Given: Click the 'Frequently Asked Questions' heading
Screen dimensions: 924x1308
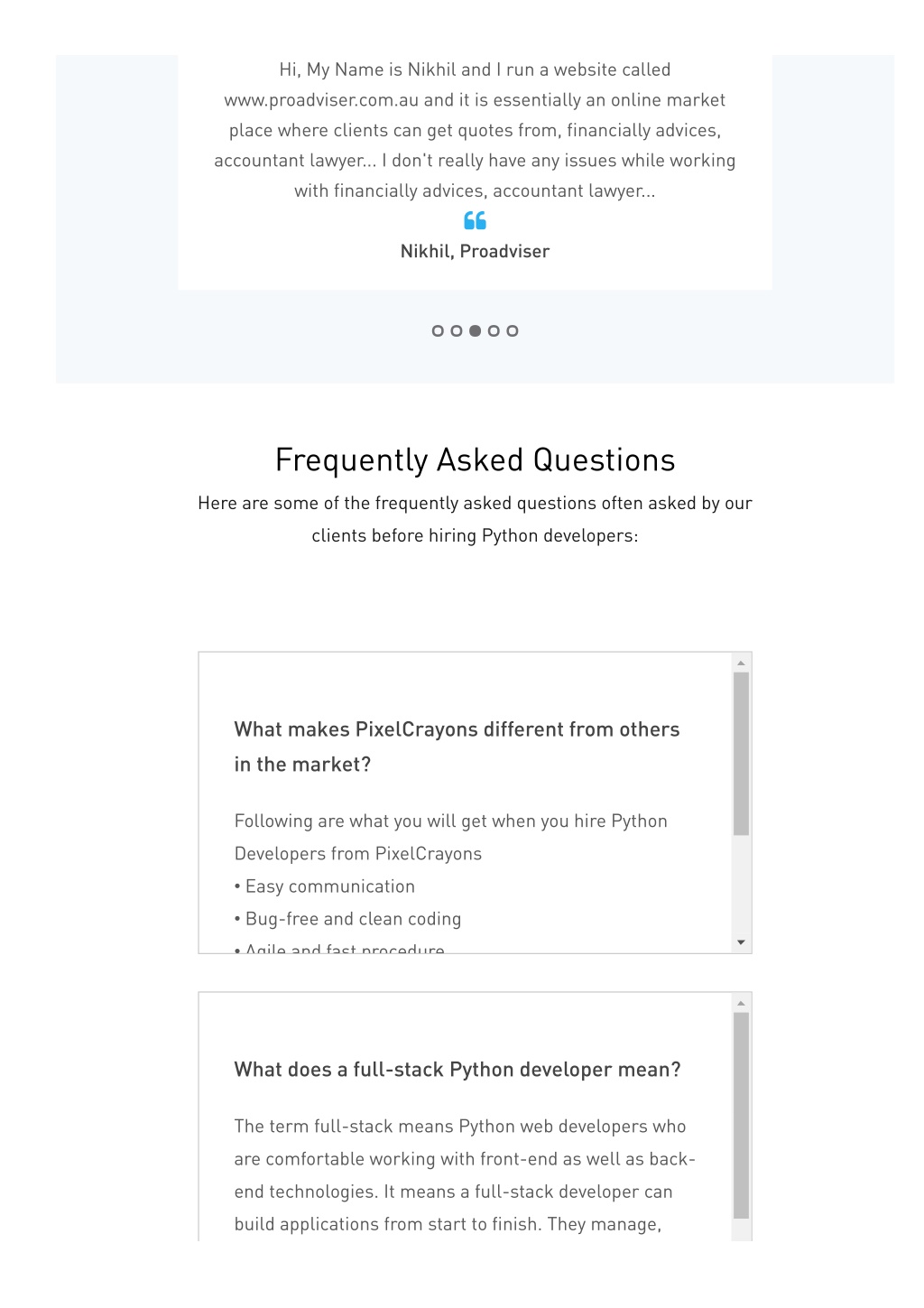Looking at the screenshot, I should tap(475, 460).
